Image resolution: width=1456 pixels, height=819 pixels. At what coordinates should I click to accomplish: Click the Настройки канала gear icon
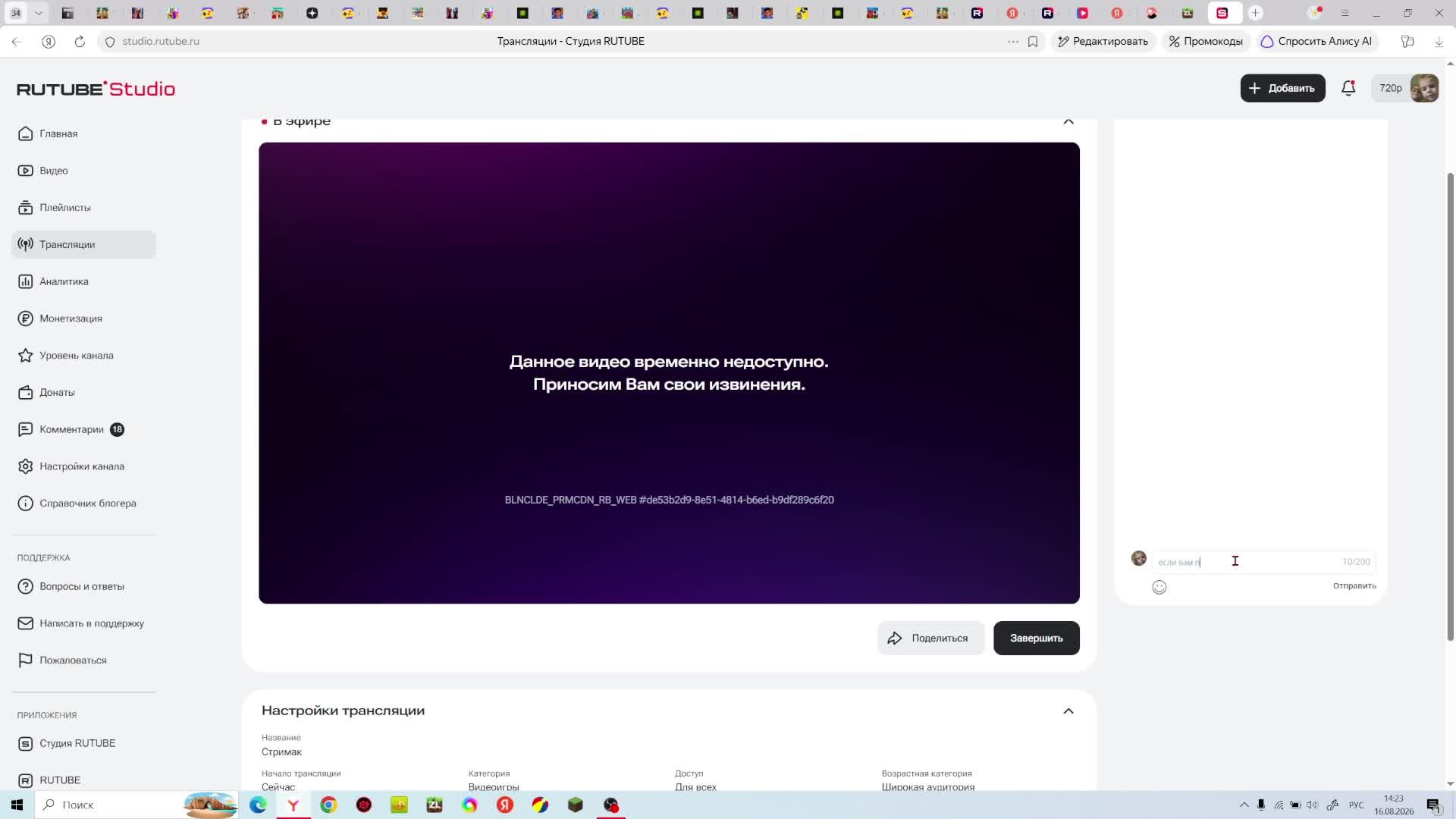pos(25,466)
